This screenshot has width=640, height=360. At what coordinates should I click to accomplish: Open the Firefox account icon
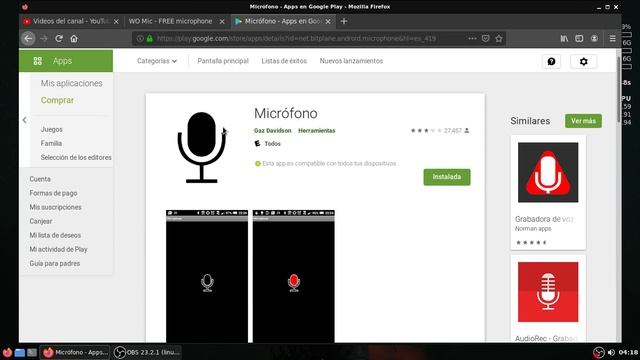coord(594,38)
